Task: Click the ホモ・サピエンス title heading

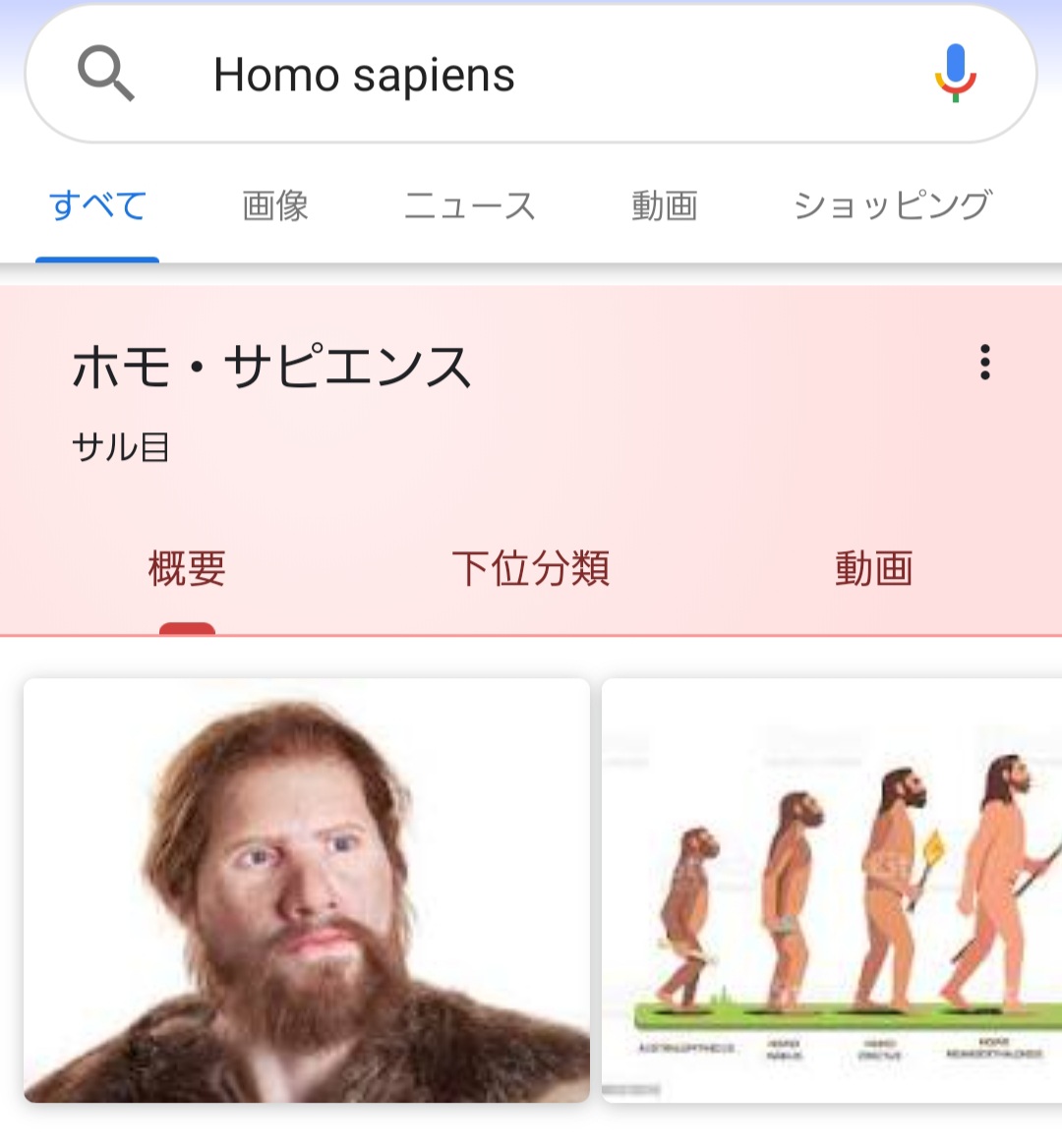Action: [271, 366]
